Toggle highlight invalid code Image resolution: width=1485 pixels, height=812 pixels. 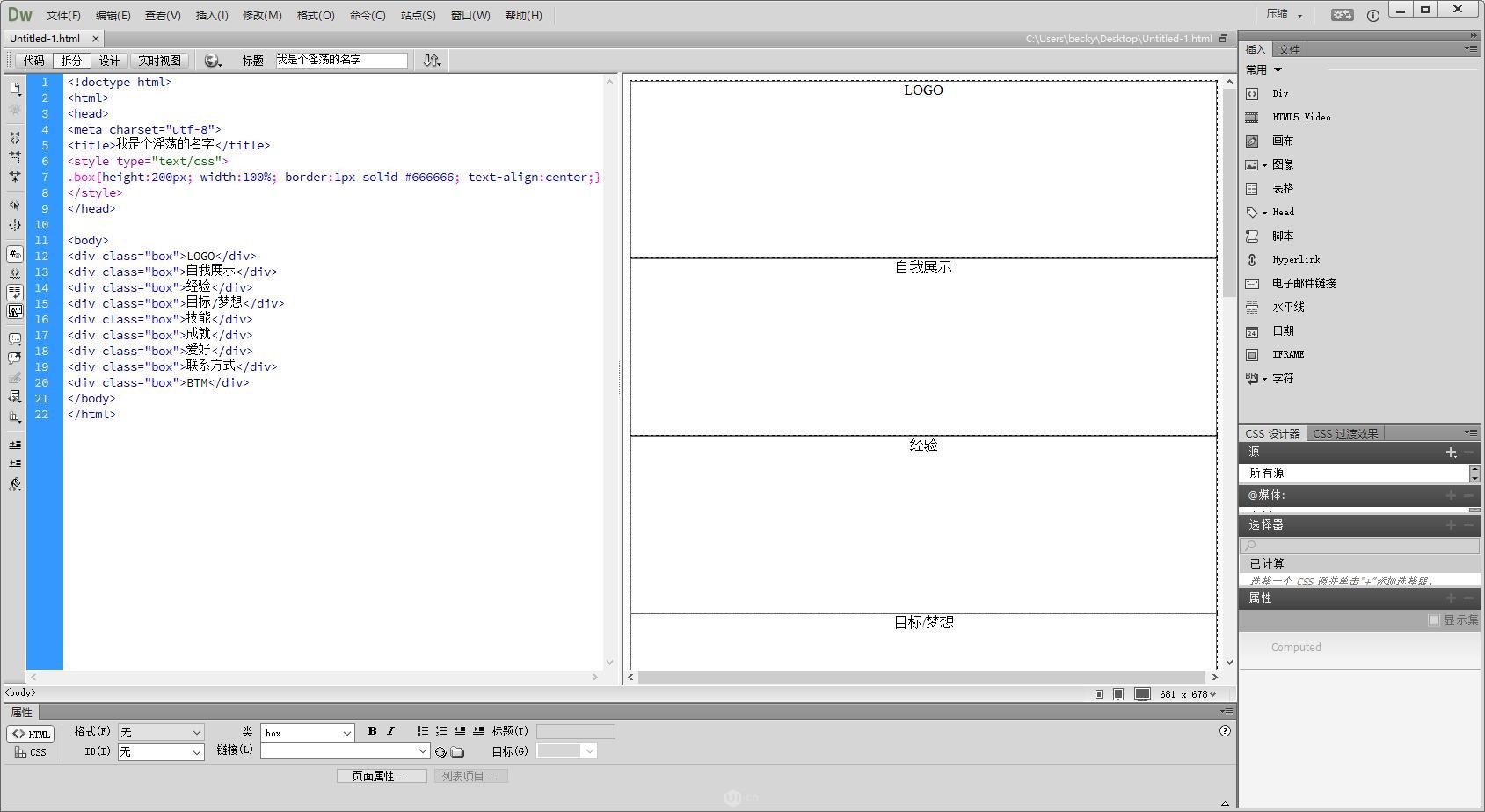pos(15,273)
